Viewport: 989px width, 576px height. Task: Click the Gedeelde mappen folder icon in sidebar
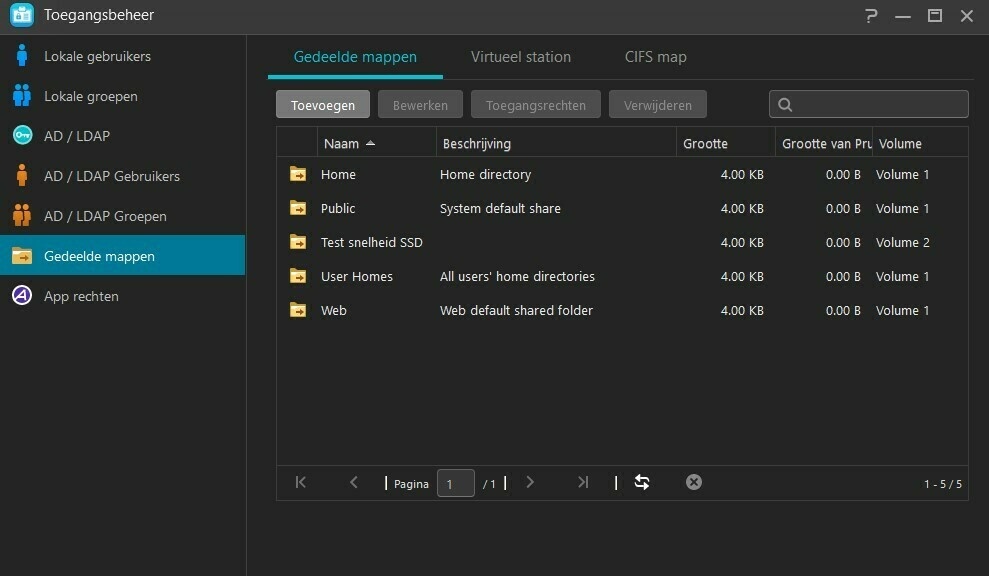[x=22, y=256]
